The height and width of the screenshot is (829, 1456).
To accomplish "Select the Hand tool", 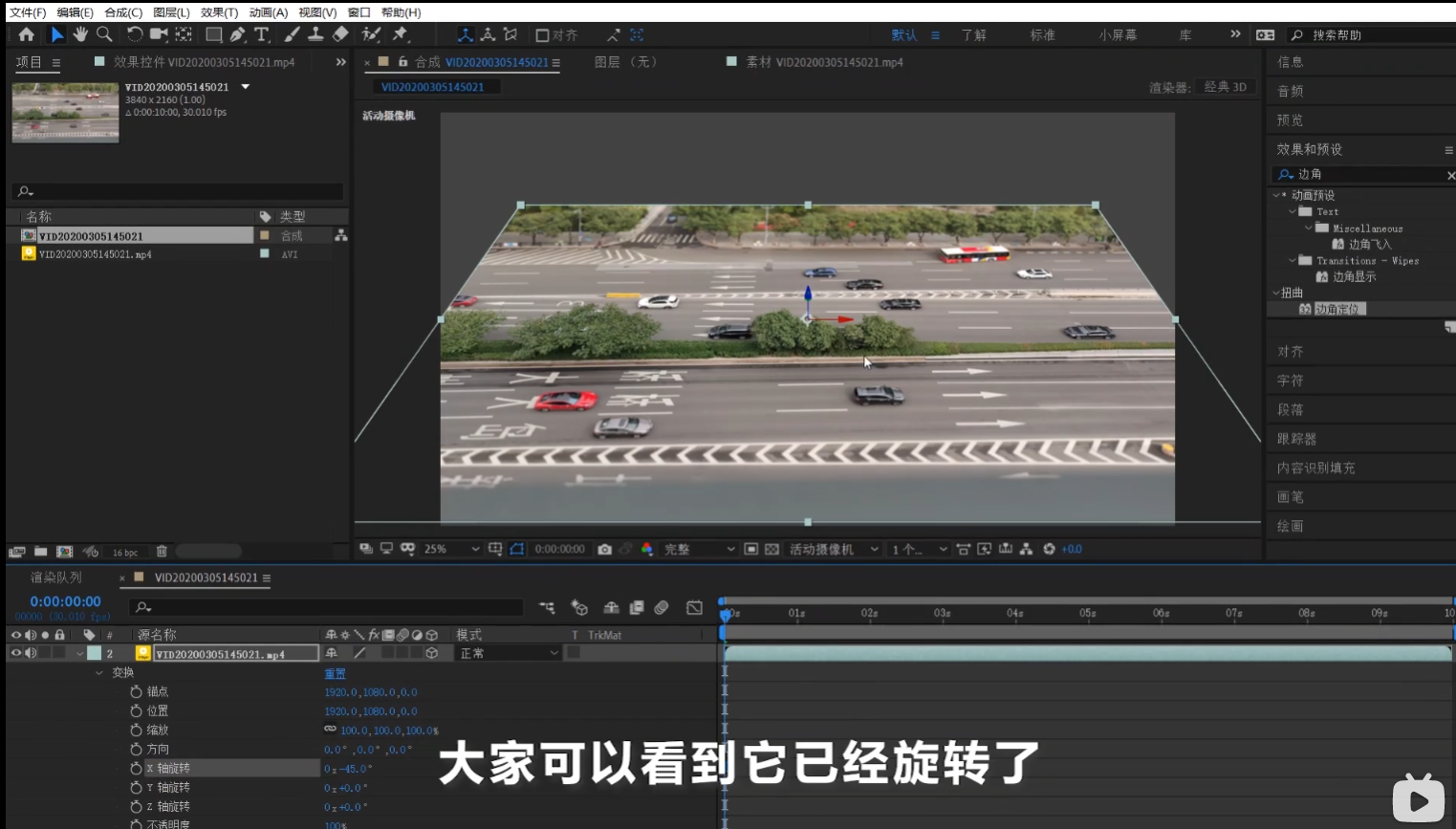I will point(80,34).
